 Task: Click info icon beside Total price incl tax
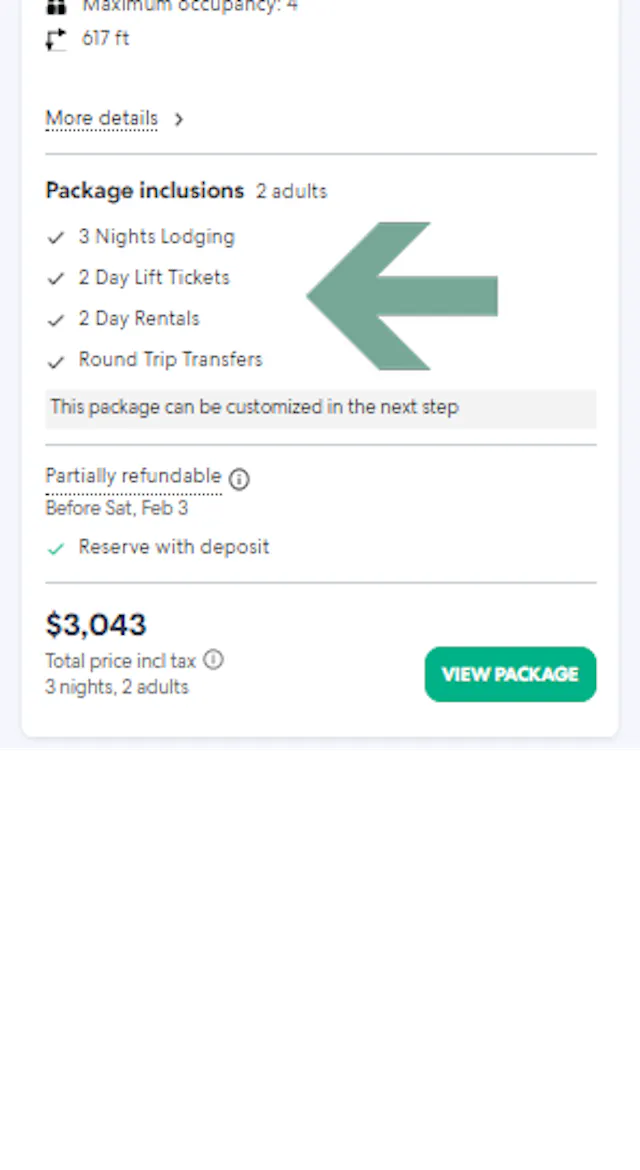tap(213, 660)
